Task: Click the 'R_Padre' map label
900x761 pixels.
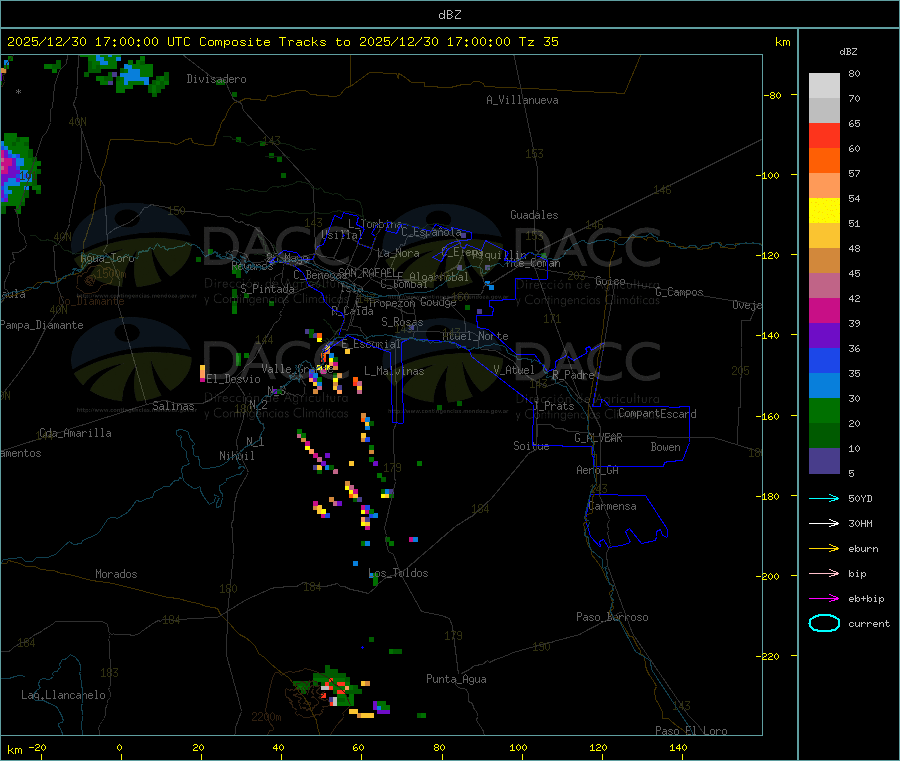Action: pyautogui.click(x=573, y=375)
